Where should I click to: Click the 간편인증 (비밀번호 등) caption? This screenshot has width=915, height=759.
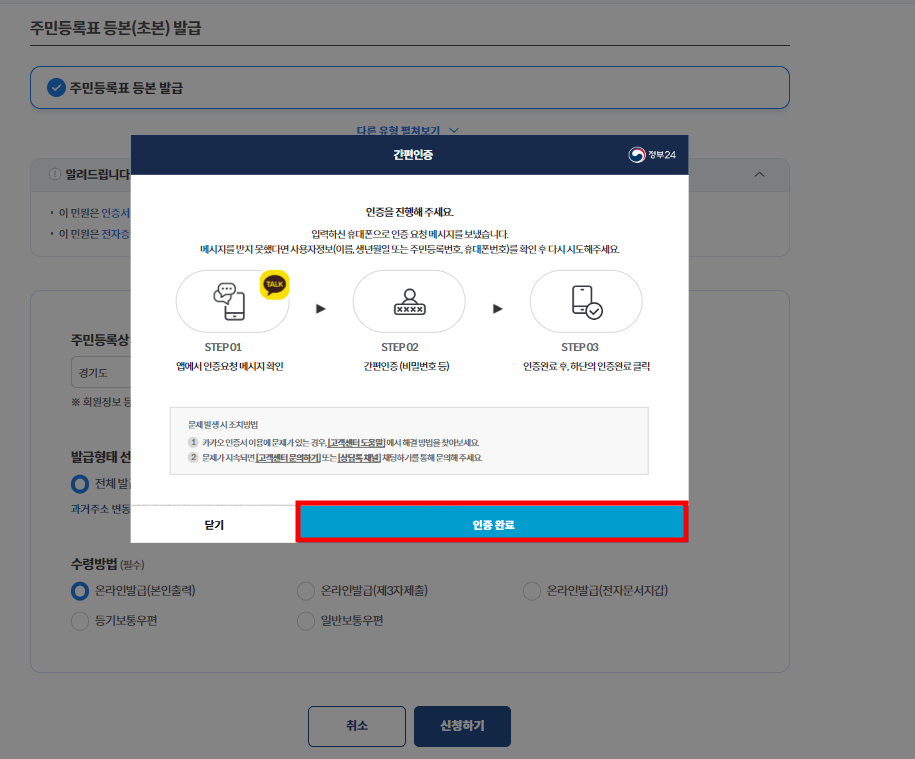point(406,366)
